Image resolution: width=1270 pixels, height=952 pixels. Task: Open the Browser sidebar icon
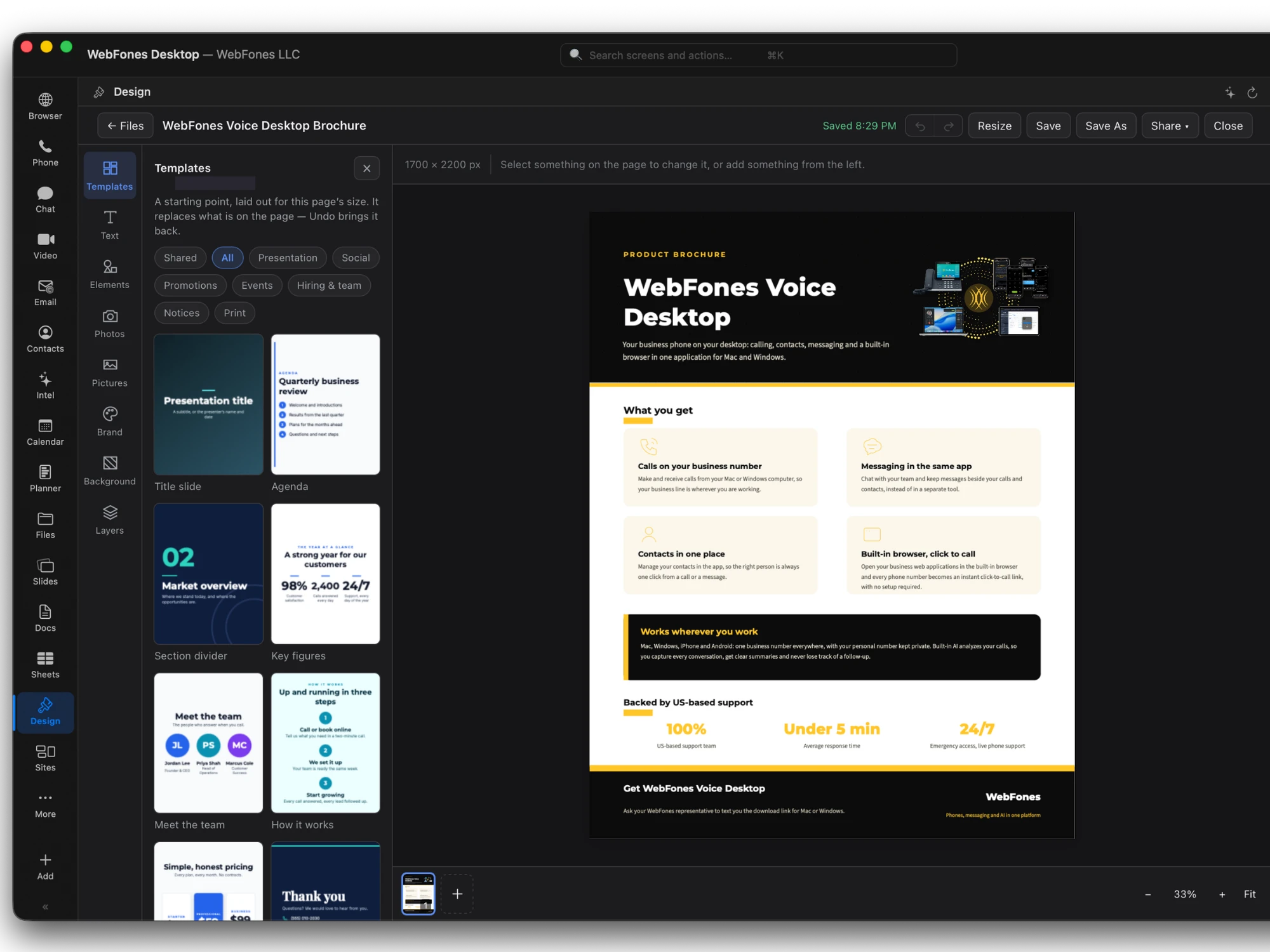tap(45, 107)
